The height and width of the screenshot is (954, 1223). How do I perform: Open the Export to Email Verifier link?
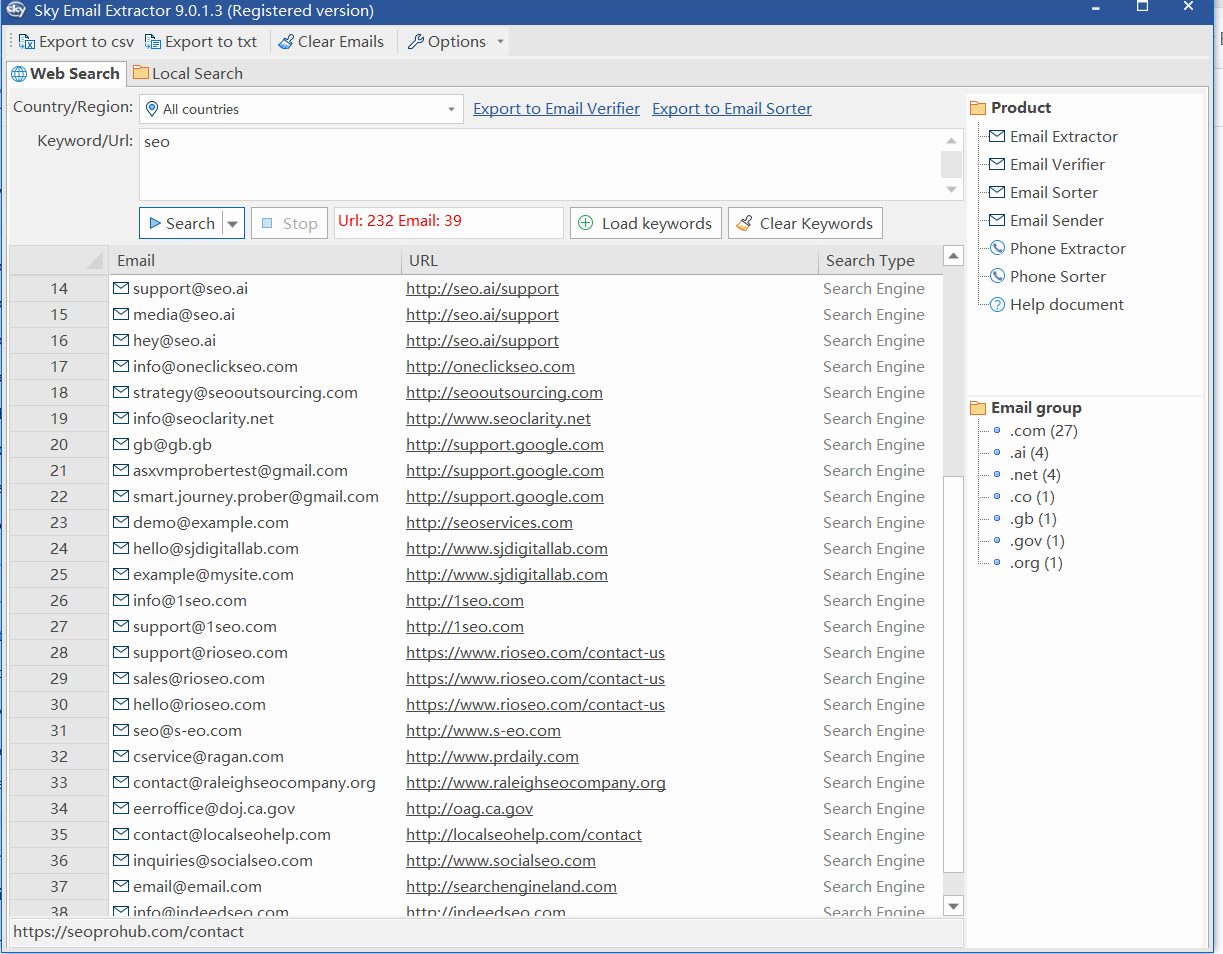556,108
